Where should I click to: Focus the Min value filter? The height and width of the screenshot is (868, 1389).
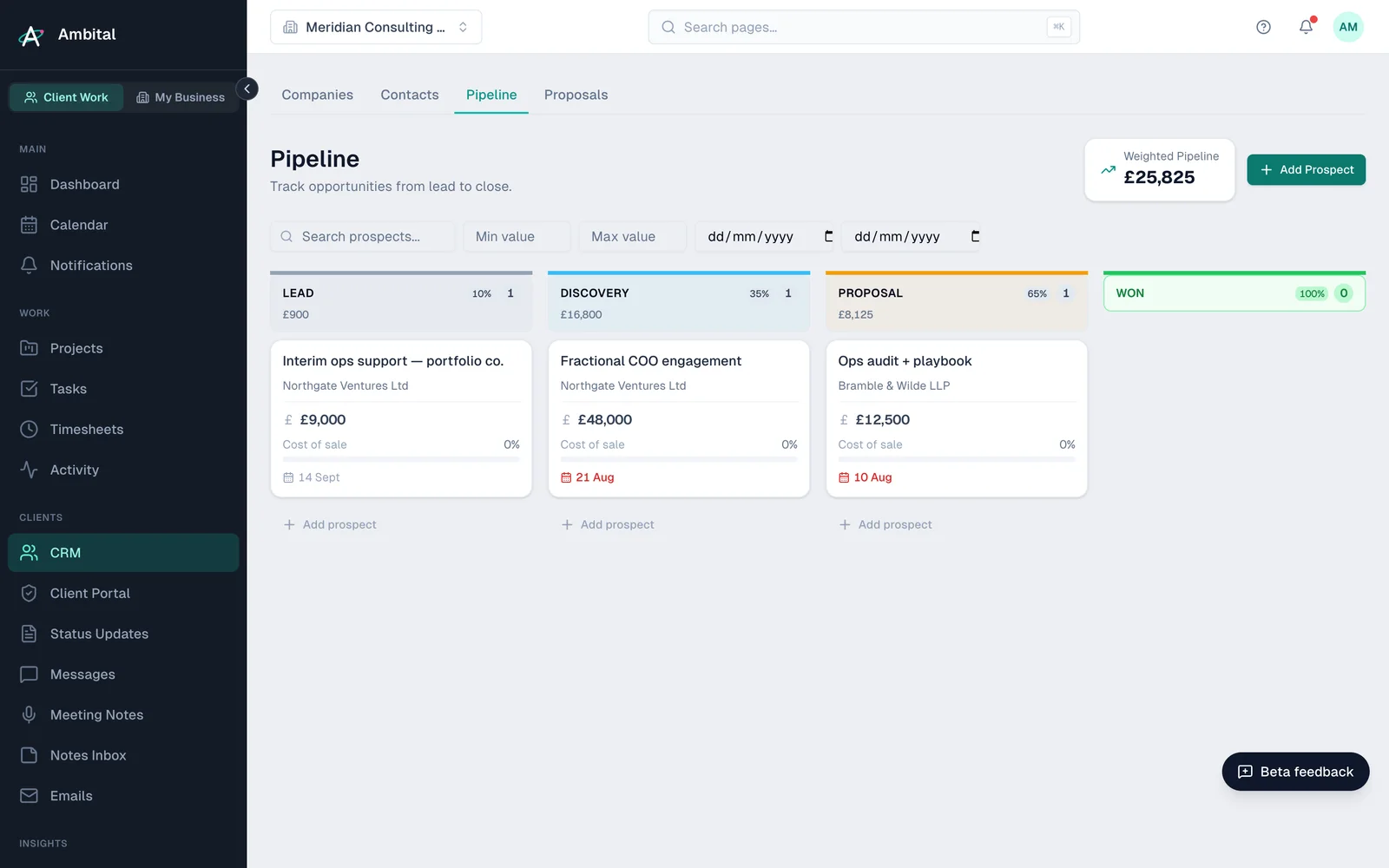[x=517, y=236]
